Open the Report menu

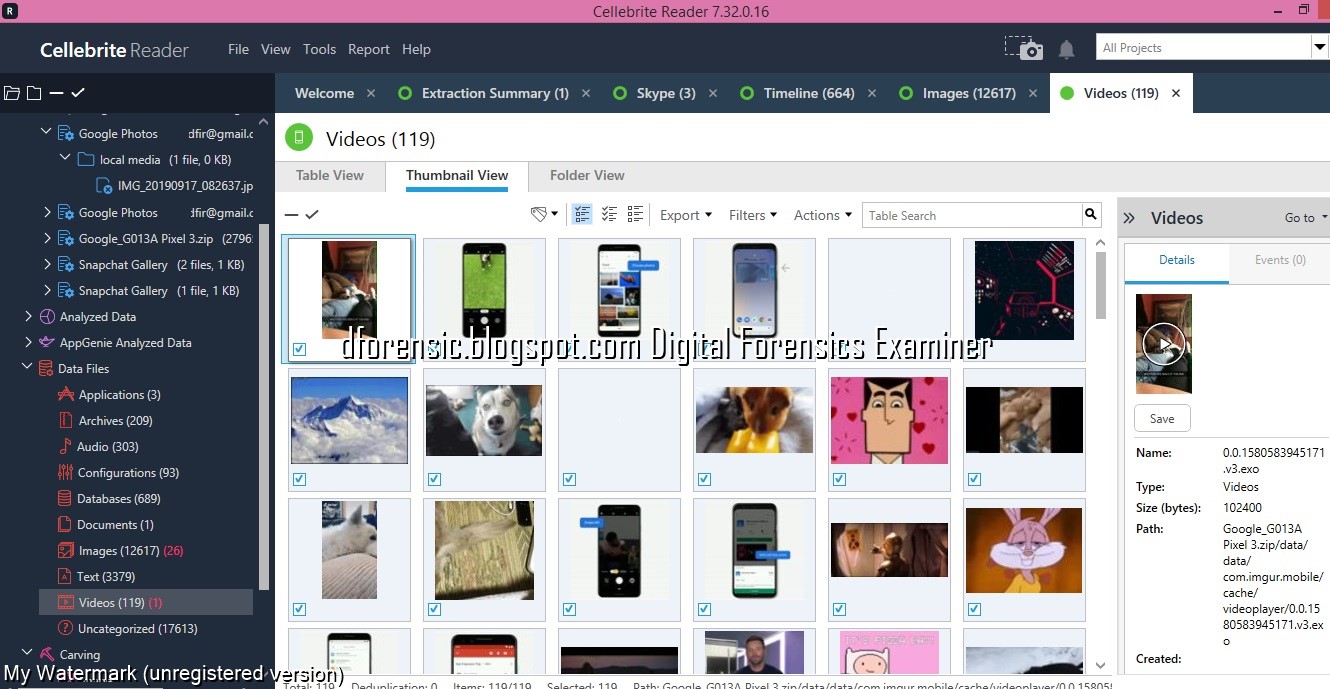tap(369, 49)
